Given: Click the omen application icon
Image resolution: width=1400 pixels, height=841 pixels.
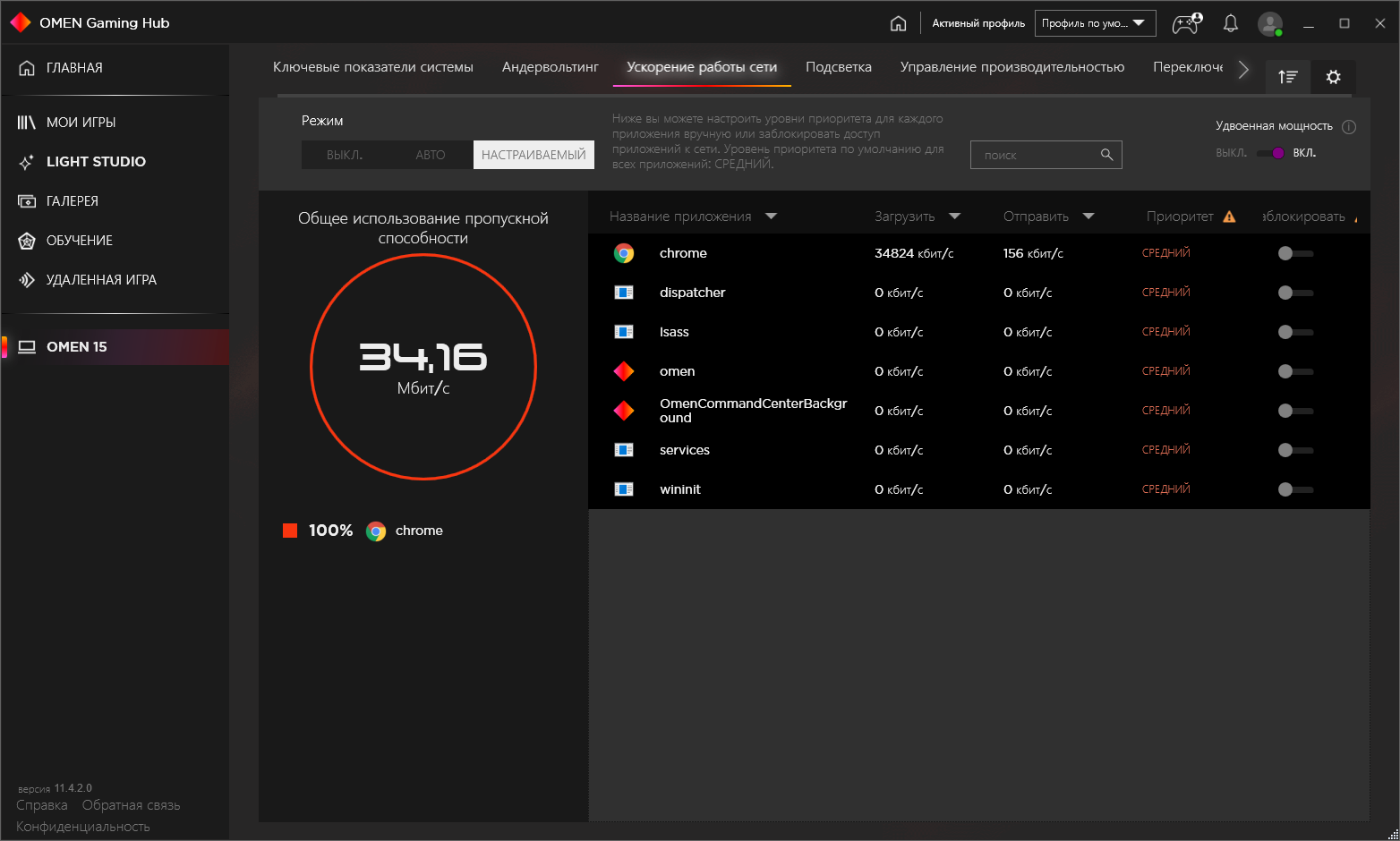Looking at the screenshot, I should pos(624,371).
